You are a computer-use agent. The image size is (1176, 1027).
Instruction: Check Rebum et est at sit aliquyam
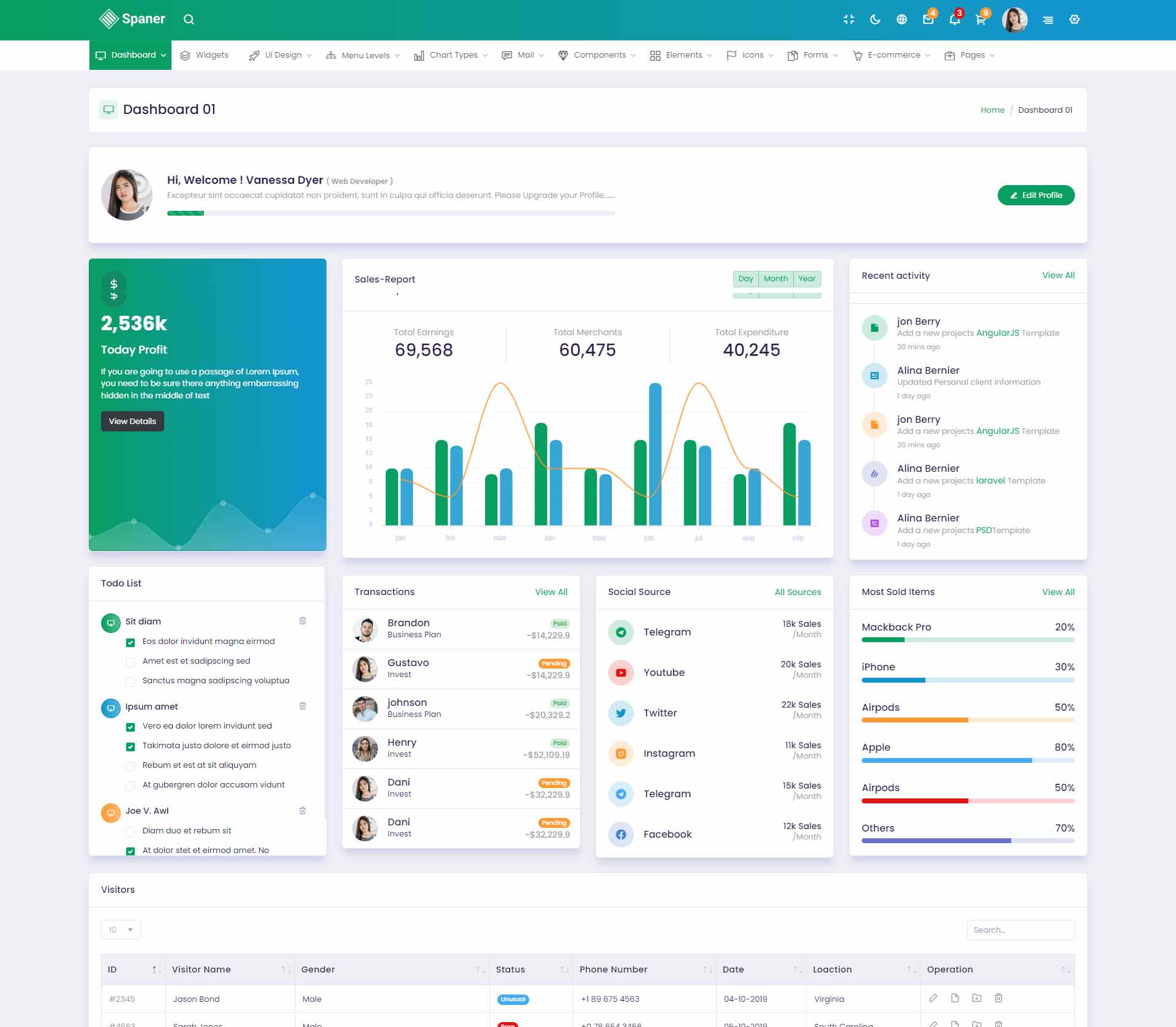130,766
